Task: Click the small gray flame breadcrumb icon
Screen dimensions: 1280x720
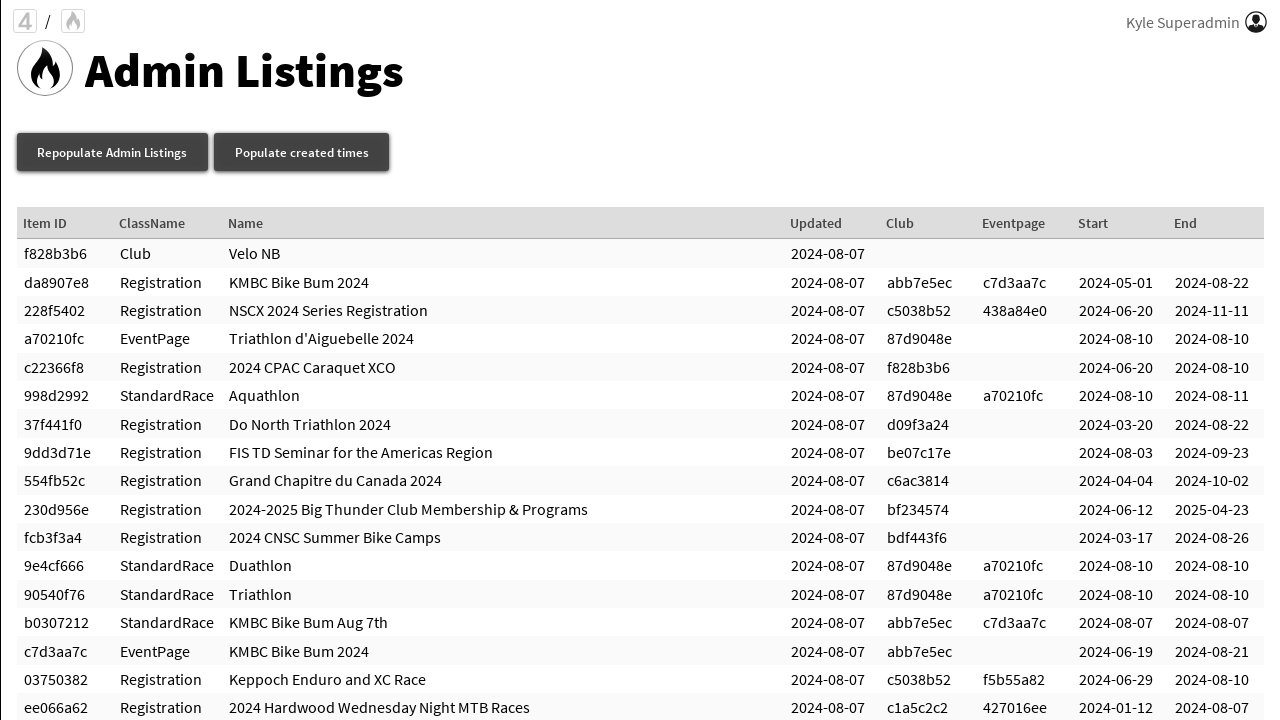Action: [73, 21]
